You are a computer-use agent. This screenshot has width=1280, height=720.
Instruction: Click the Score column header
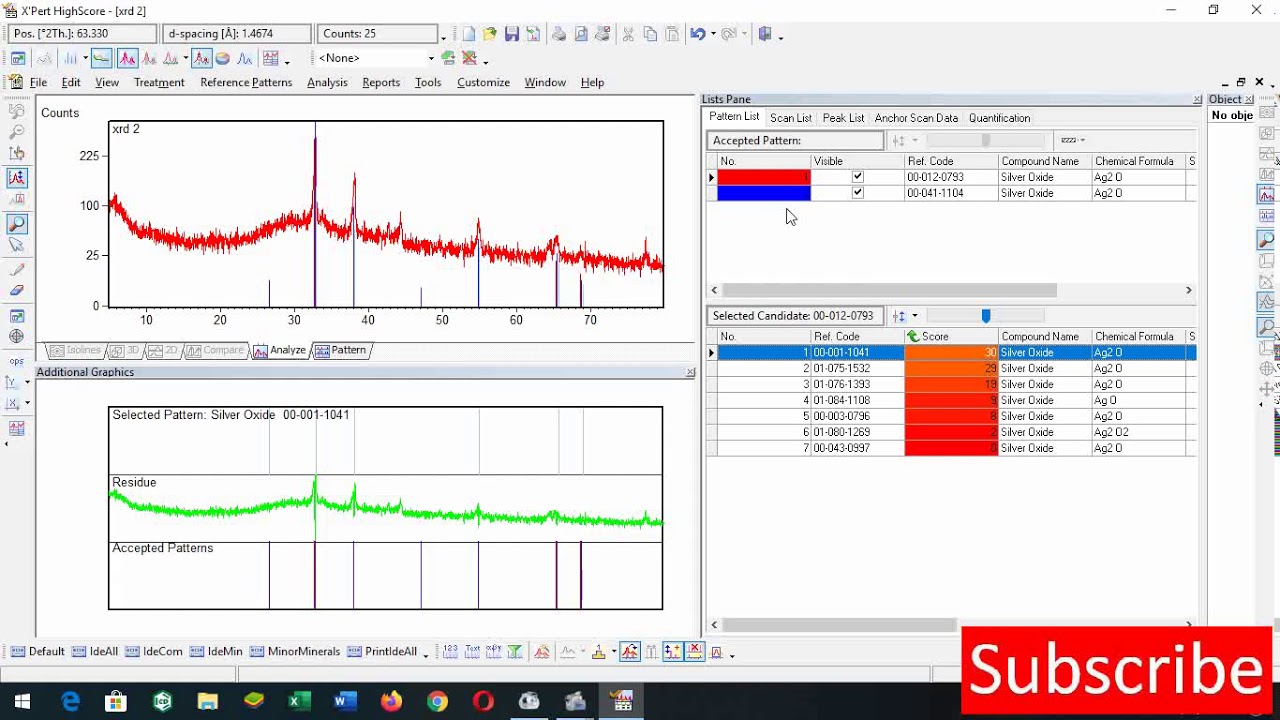[x=951, y=337]
